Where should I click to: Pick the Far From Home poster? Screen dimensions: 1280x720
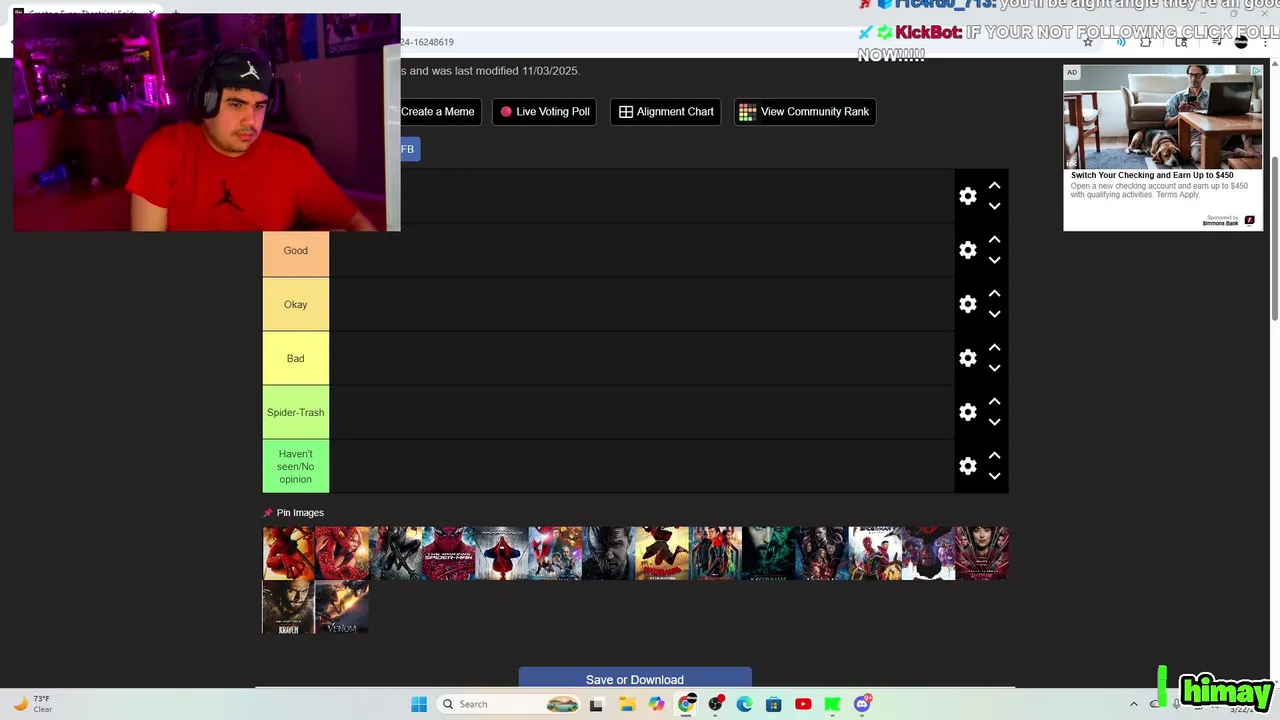click(x=715, y=553)
